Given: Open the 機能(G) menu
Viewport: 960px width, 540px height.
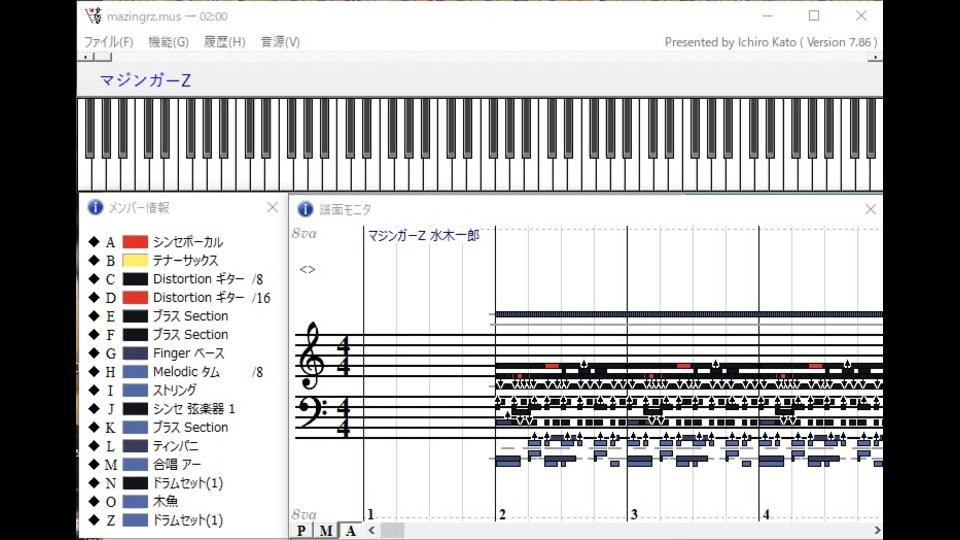Looking at the screenshot, I should (x=168, y=42).
